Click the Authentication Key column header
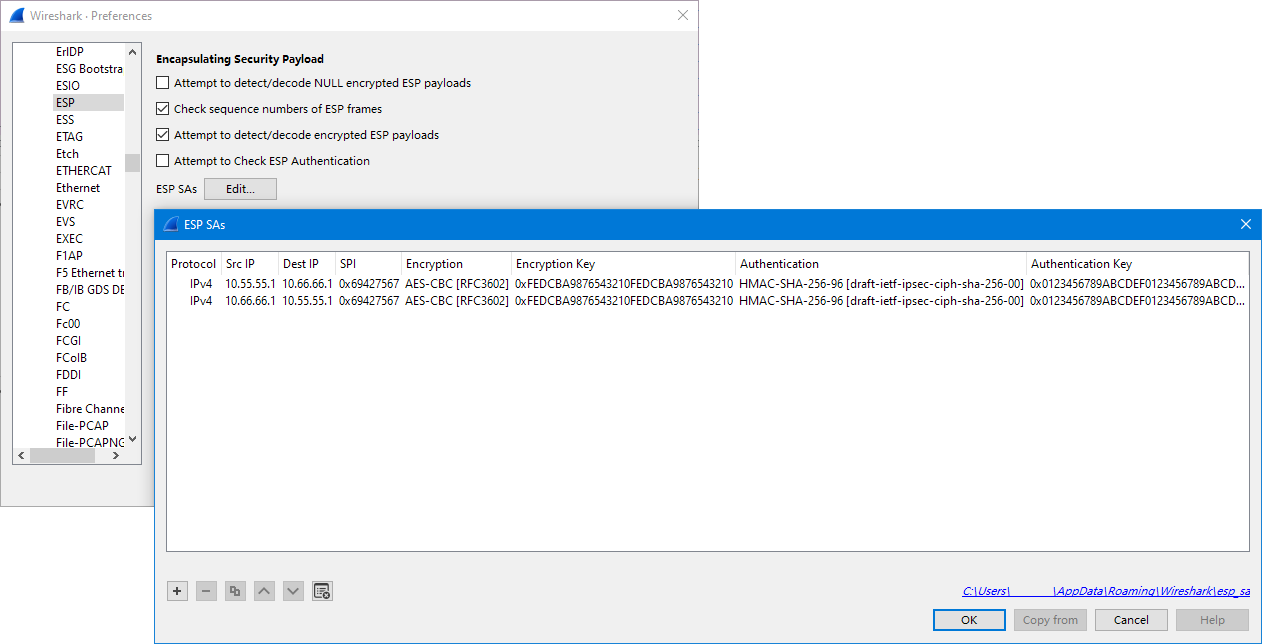Image resolution: width=1262 pixels, height=644 pixels. click(x=1138, y=264)
